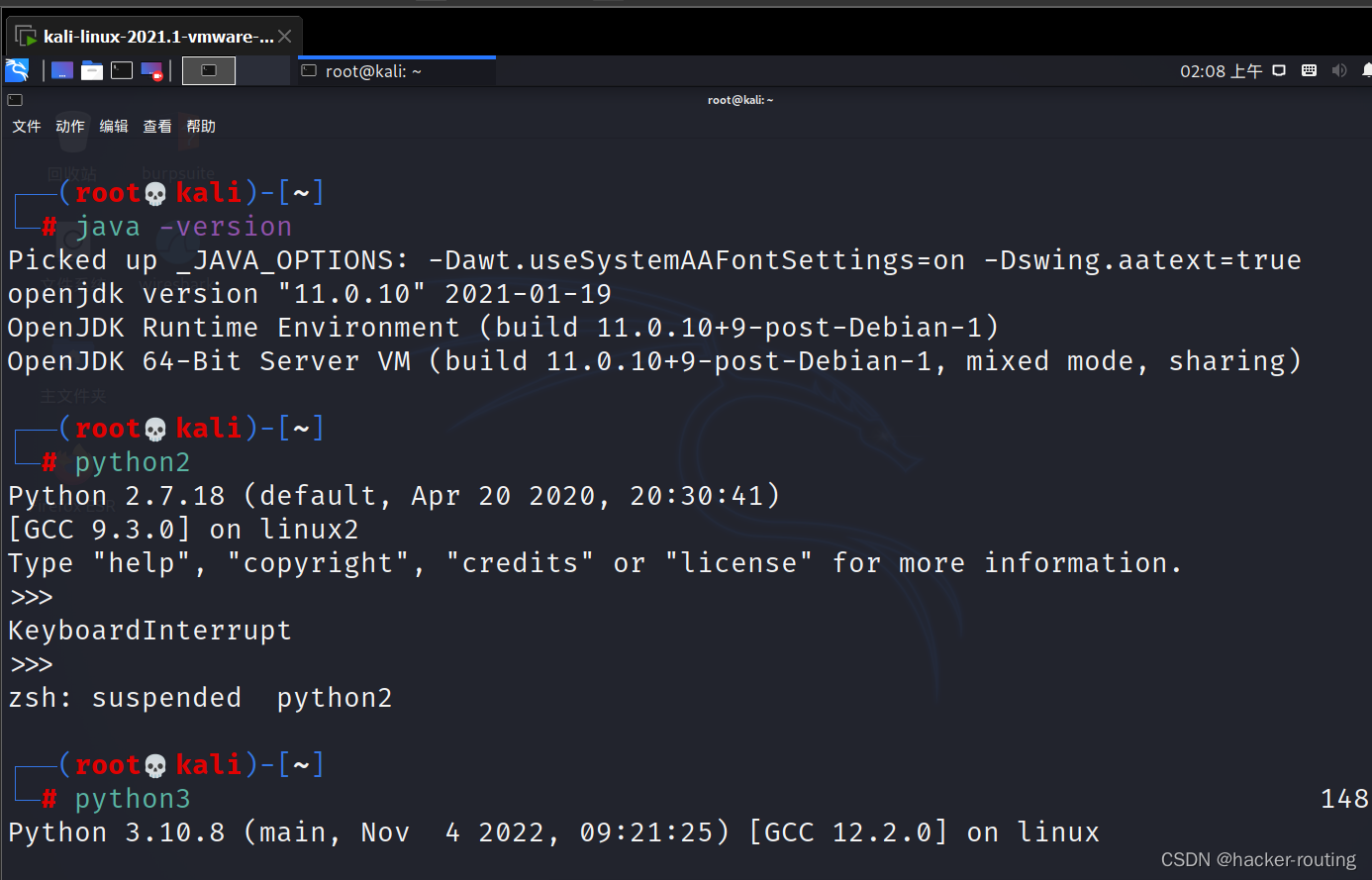The image size is (1372, 880).
Task: Mute audio with the volume icon
Action: 1339,69
